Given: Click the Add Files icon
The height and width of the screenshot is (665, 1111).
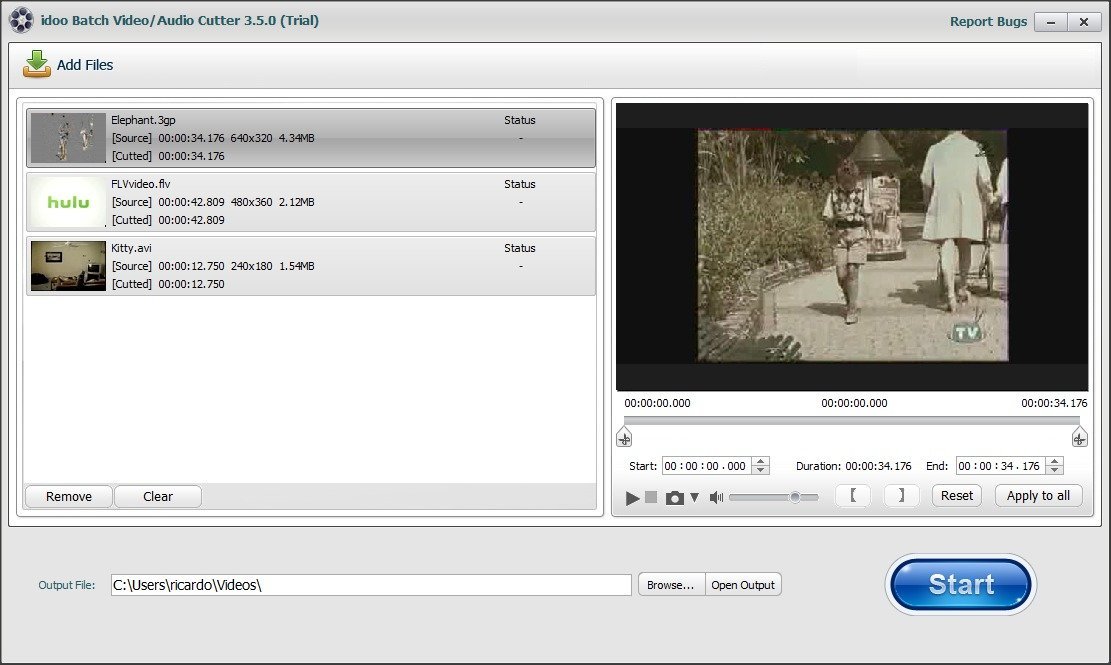Looking at the screenshot, I should pos(37,64).
